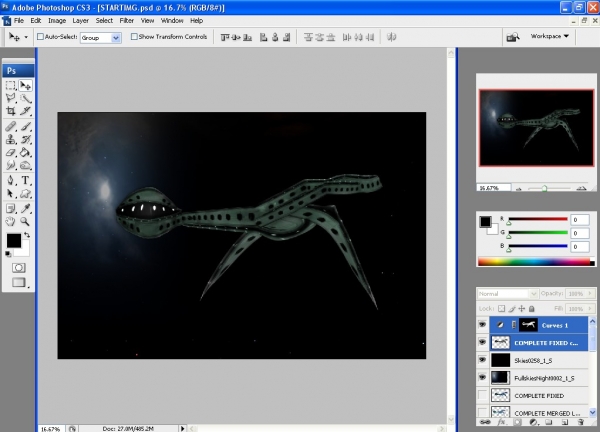The height and width of the screenshot is (432, 600).
Task: Click Auto-Align Layers icon in options bar
Action: point(391,37)
